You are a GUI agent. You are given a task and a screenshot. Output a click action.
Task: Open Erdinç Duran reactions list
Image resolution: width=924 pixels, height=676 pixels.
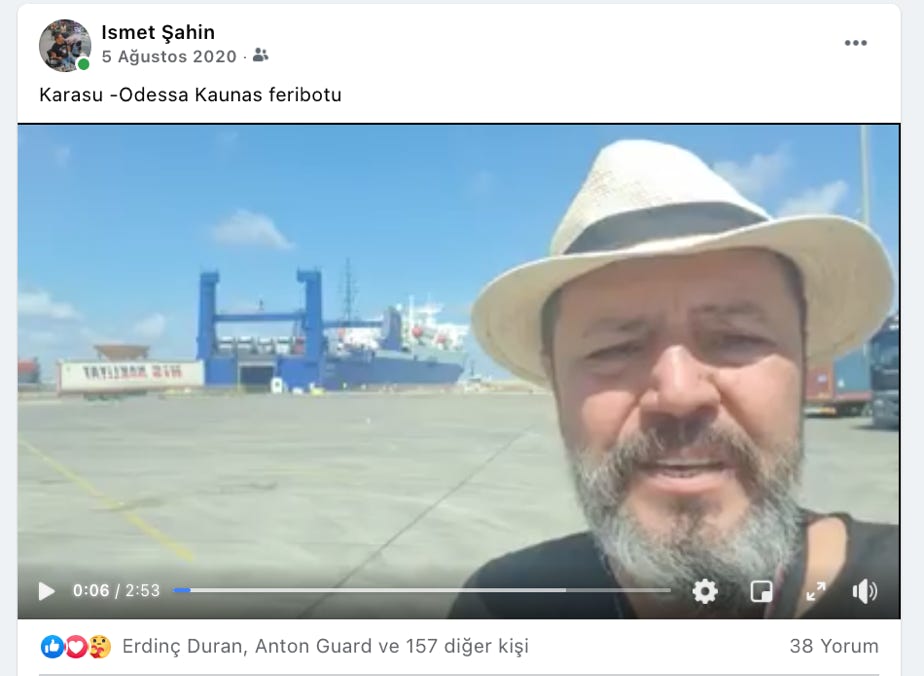pyautogui.click(x=182, y=647)
